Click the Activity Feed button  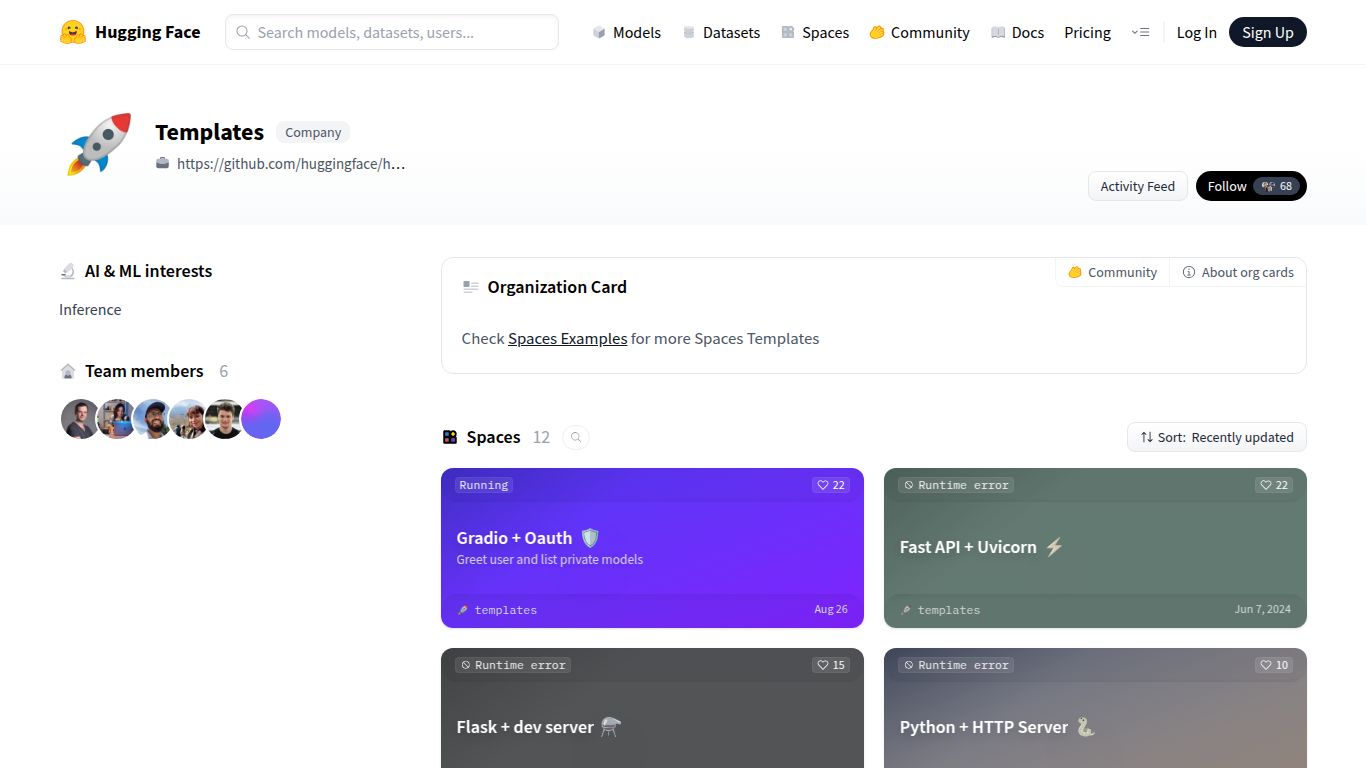coord(1137,186)
